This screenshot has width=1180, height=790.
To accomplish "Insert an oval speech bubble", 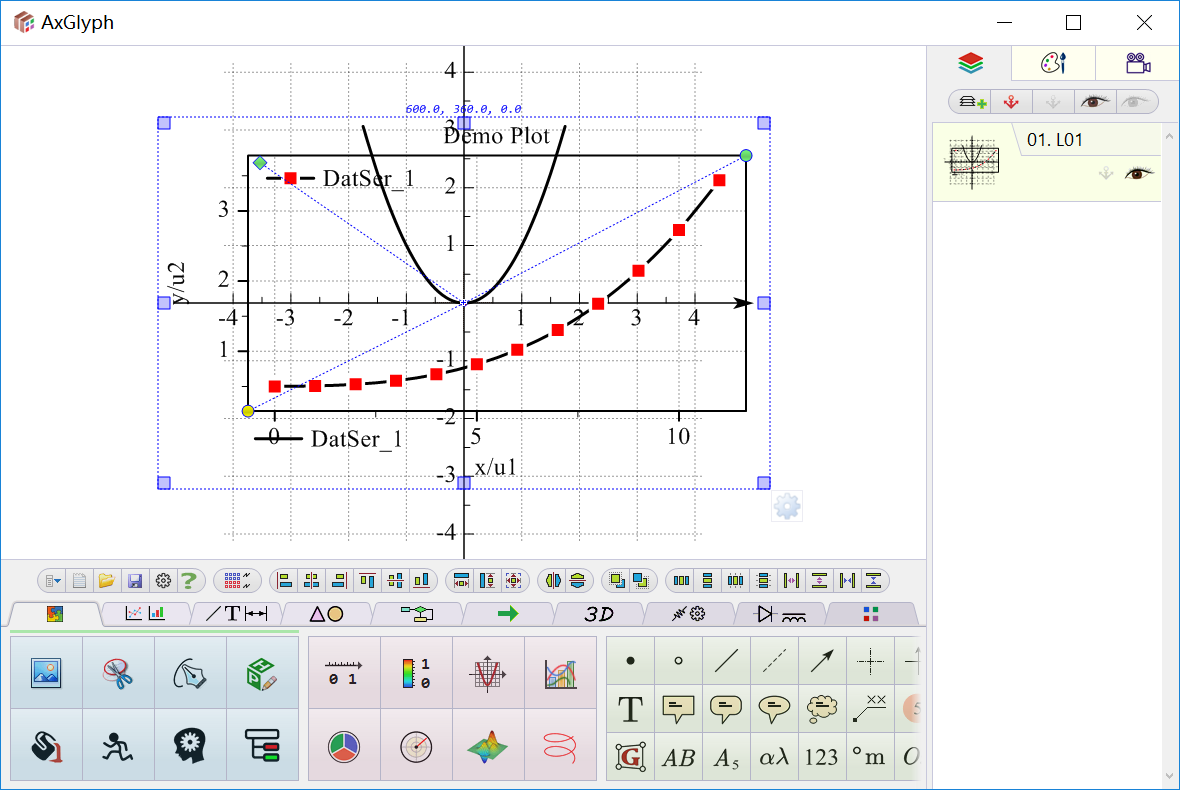I will tap(774, 709).
